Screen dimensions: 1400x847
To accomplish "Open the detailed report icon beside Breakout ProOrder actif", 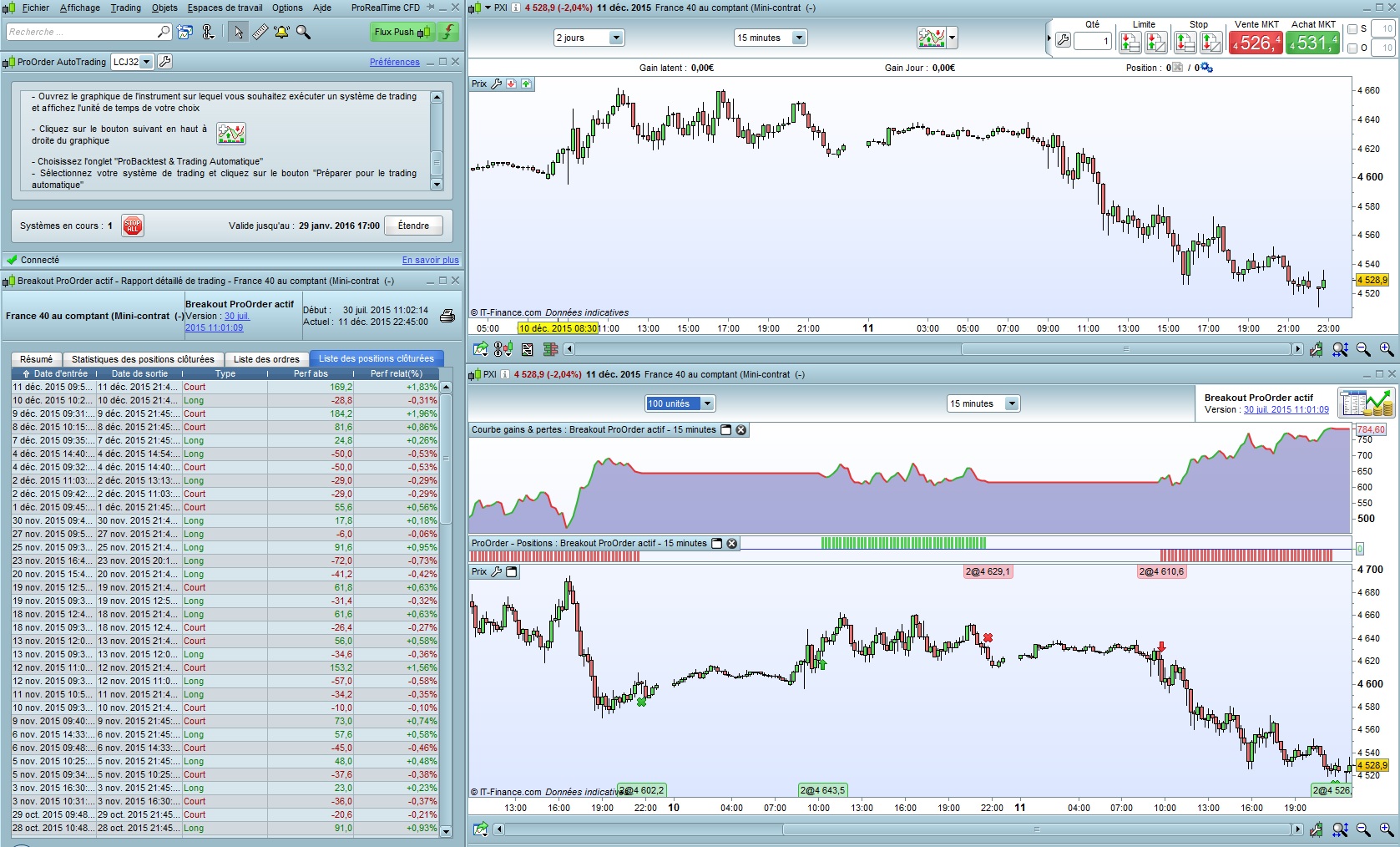I will 1364,403.
